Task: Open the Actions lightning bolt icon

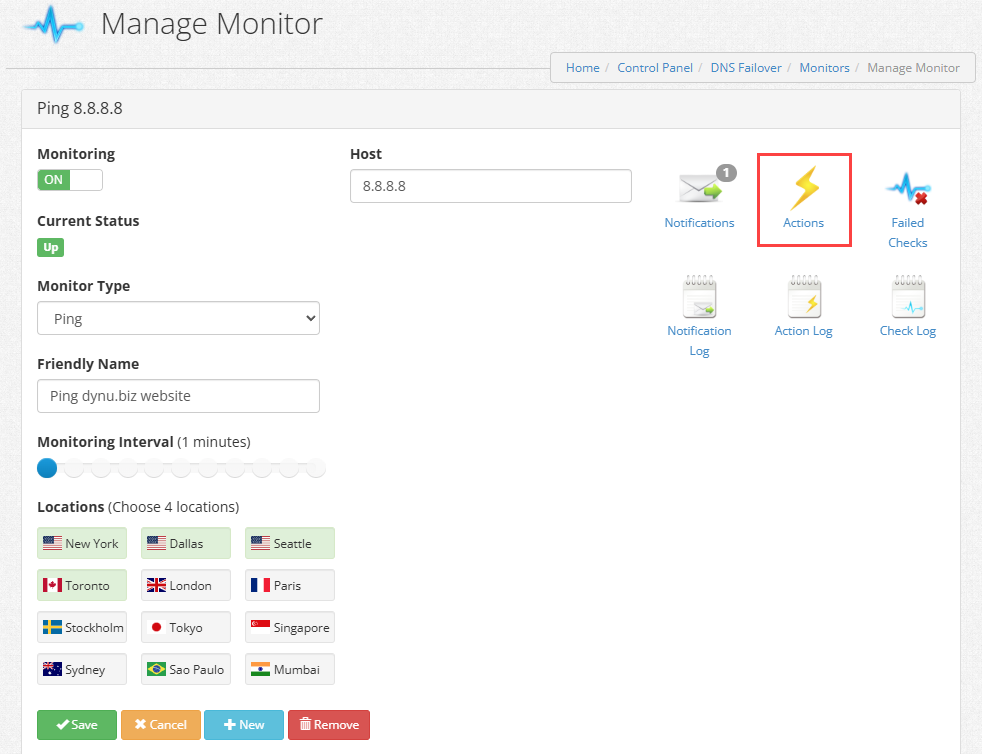Action: (x=804, y=188)
